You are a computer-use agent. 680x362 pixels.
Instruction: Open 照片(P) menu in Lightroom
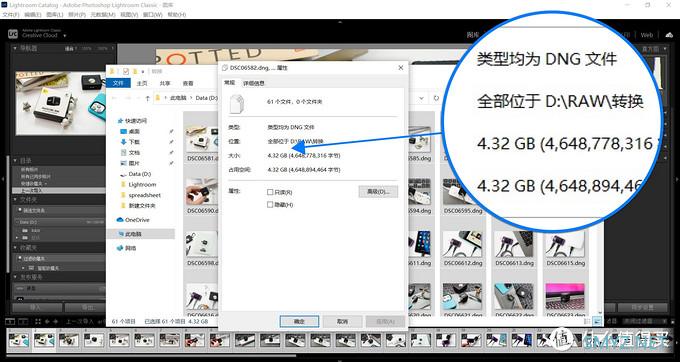77,15
